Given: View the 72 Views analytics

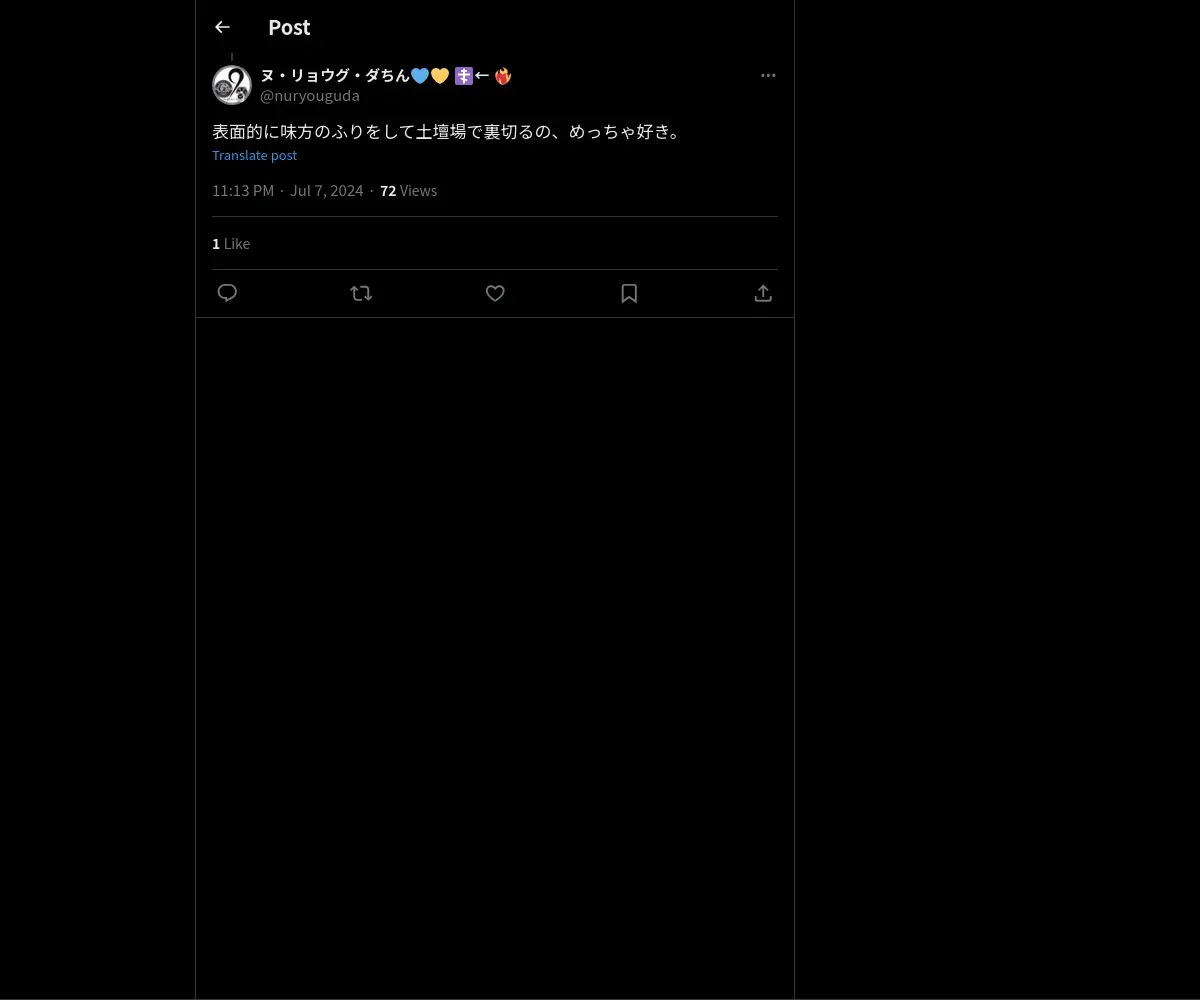Looking at the screenshot, I should click(x=408, y=190).
